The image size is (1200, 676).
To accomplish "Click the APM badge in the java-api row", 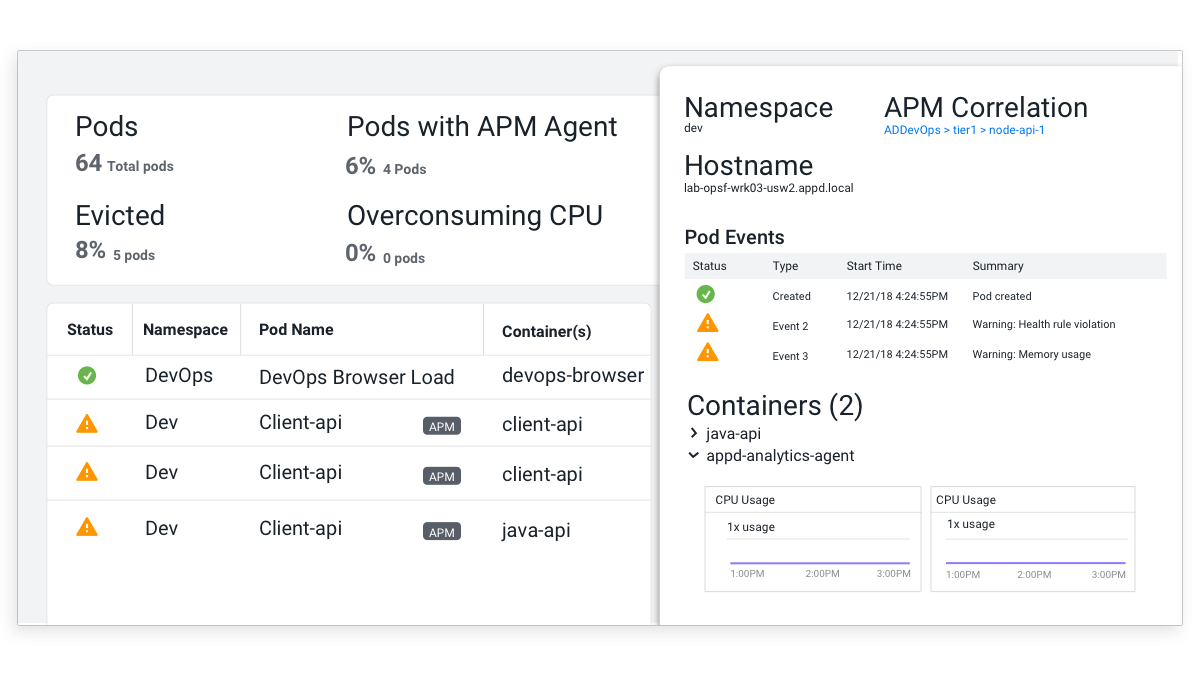I will [442, 532].
